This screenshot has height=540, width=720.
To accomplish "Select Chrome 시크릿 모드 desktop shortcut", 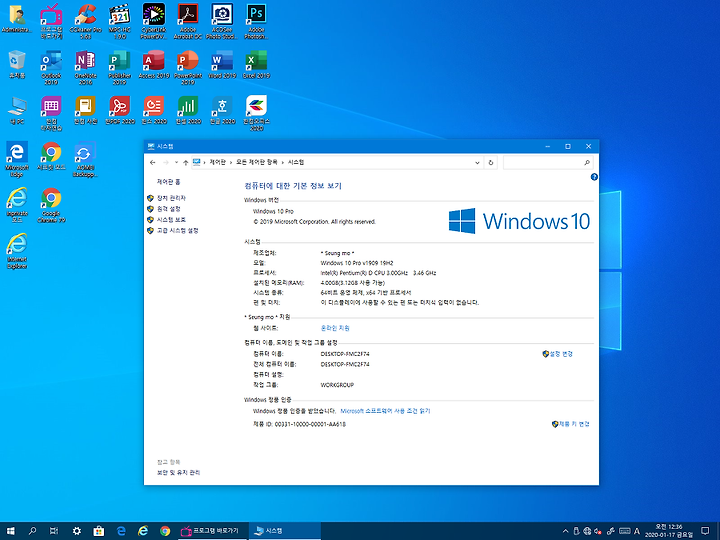I will [x=51, y=156].
